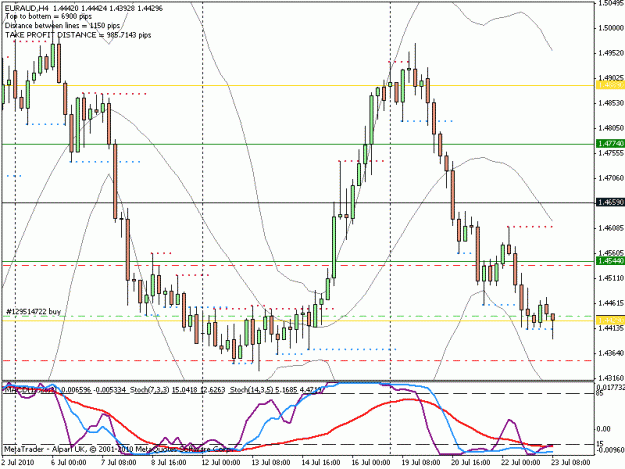Image resolution: width=625 pixels, height=469 pixels.
Task: Click the 1.46085 price axis value
Action: pos(611,228)
